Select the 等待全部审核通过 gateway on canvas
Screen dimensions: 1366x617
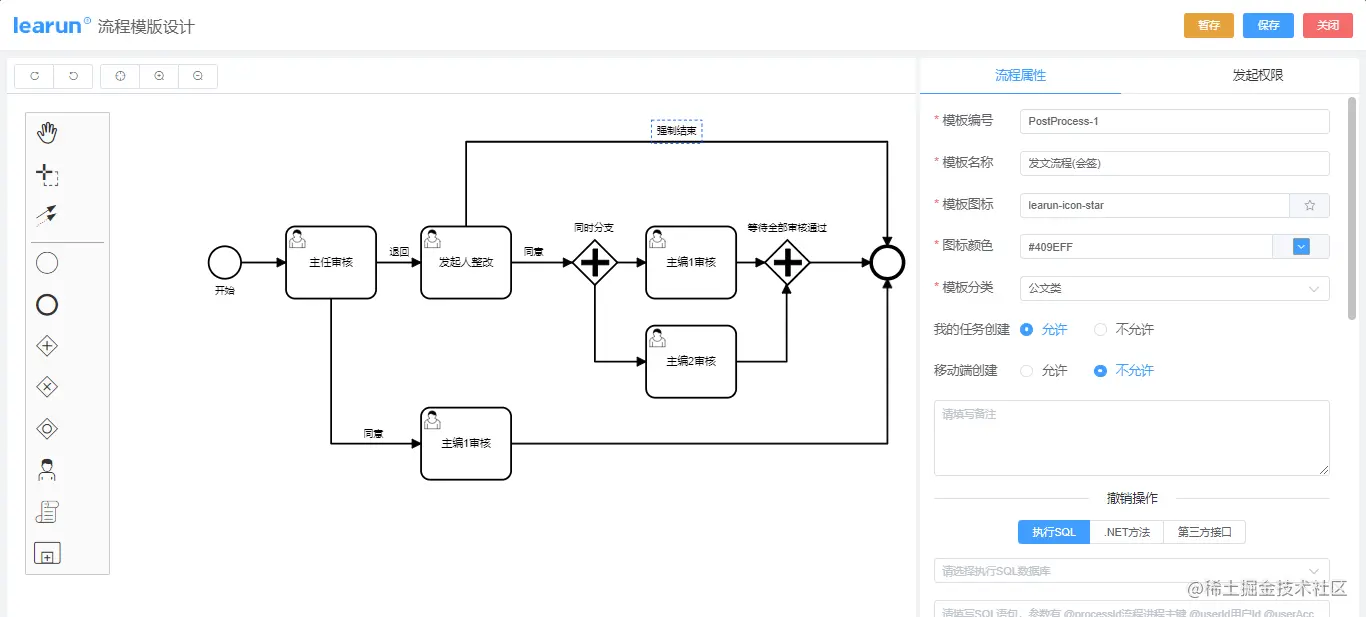point(787,263)
